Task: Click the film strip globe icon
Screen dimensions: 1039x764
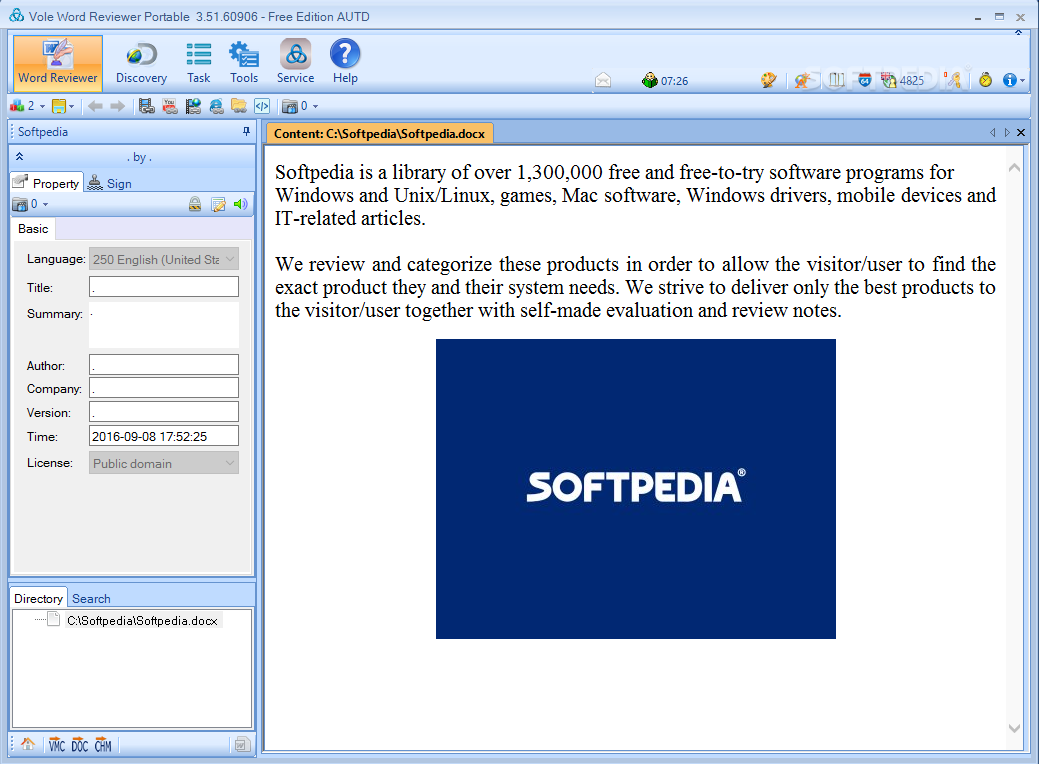Action: (x=193, y=106)
